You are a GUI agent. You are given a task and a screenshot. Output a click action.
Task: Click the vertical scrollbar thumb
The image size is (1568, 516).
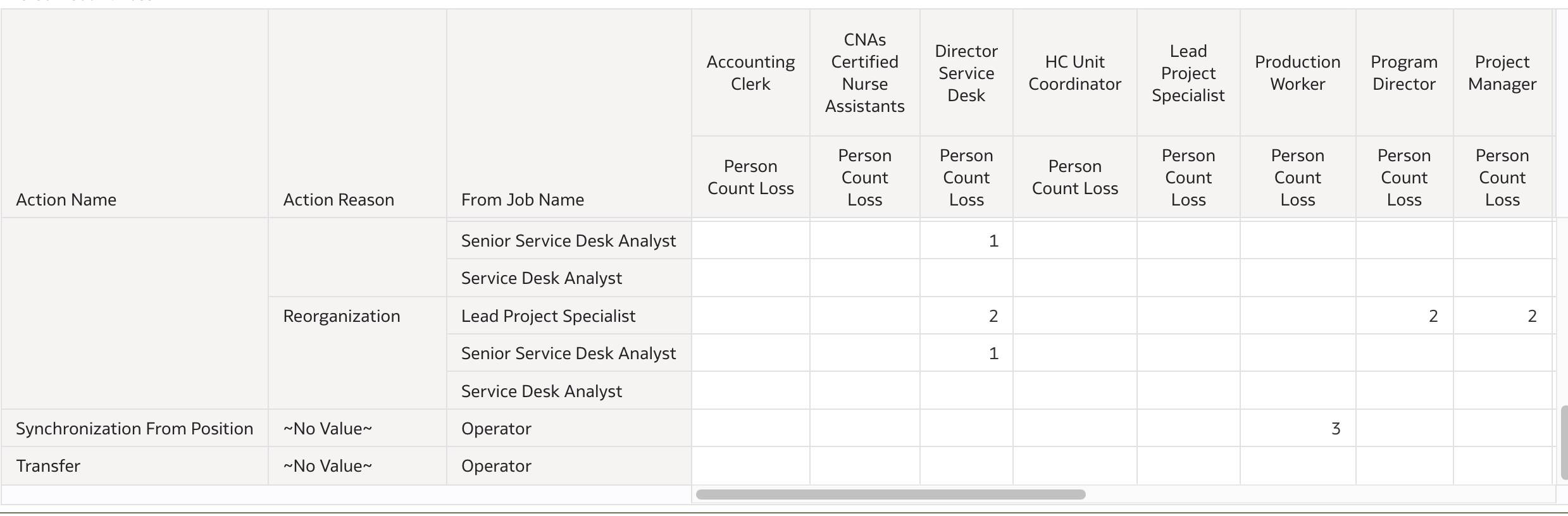[1564, 443]
